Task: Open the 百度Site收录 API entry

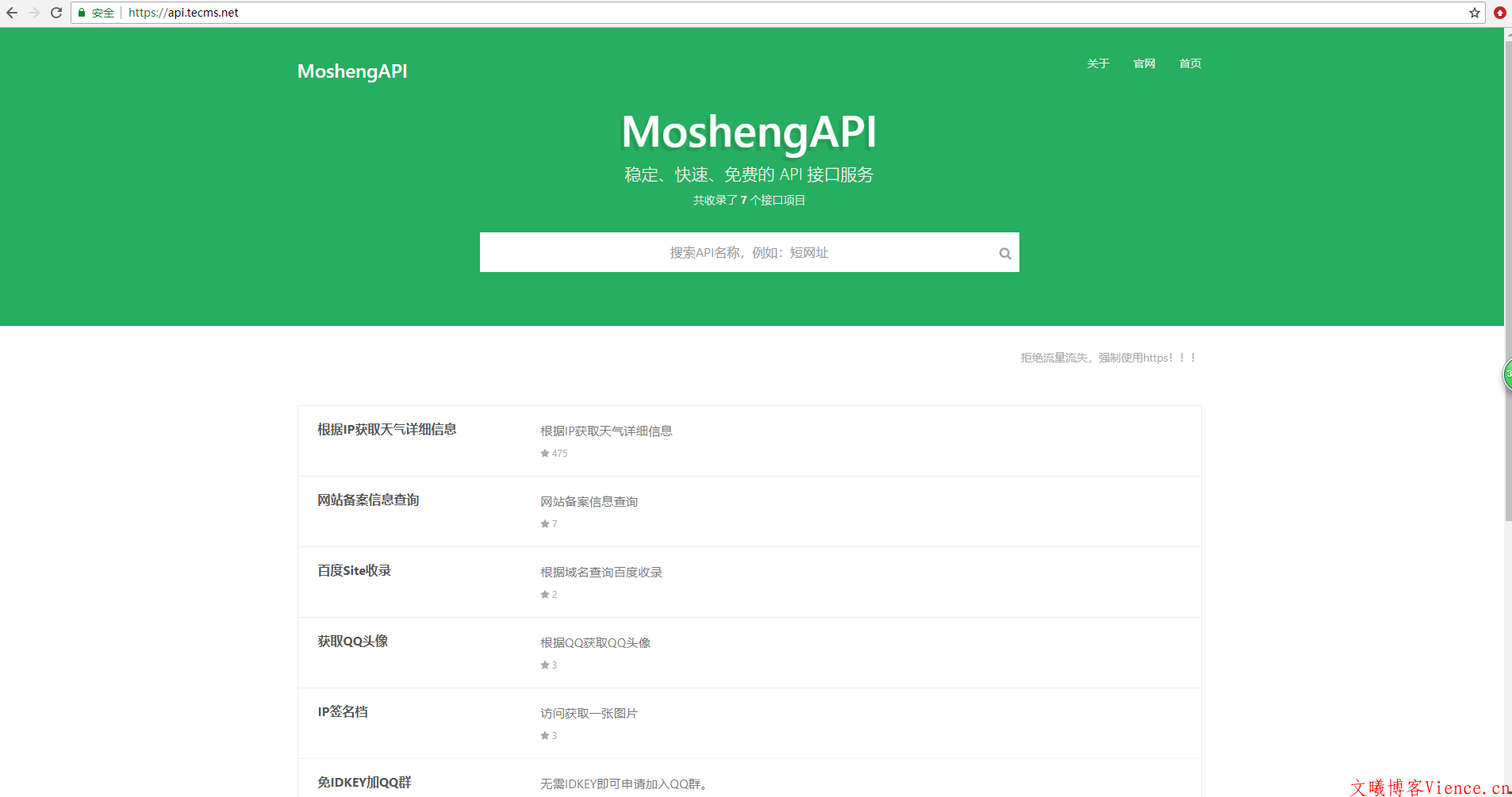Action: [x=354, y=571]
